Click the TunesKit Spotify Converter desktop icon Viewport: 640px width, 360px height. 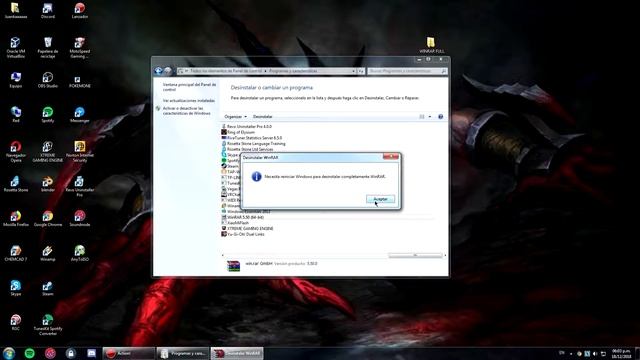[x=48, y=325]
